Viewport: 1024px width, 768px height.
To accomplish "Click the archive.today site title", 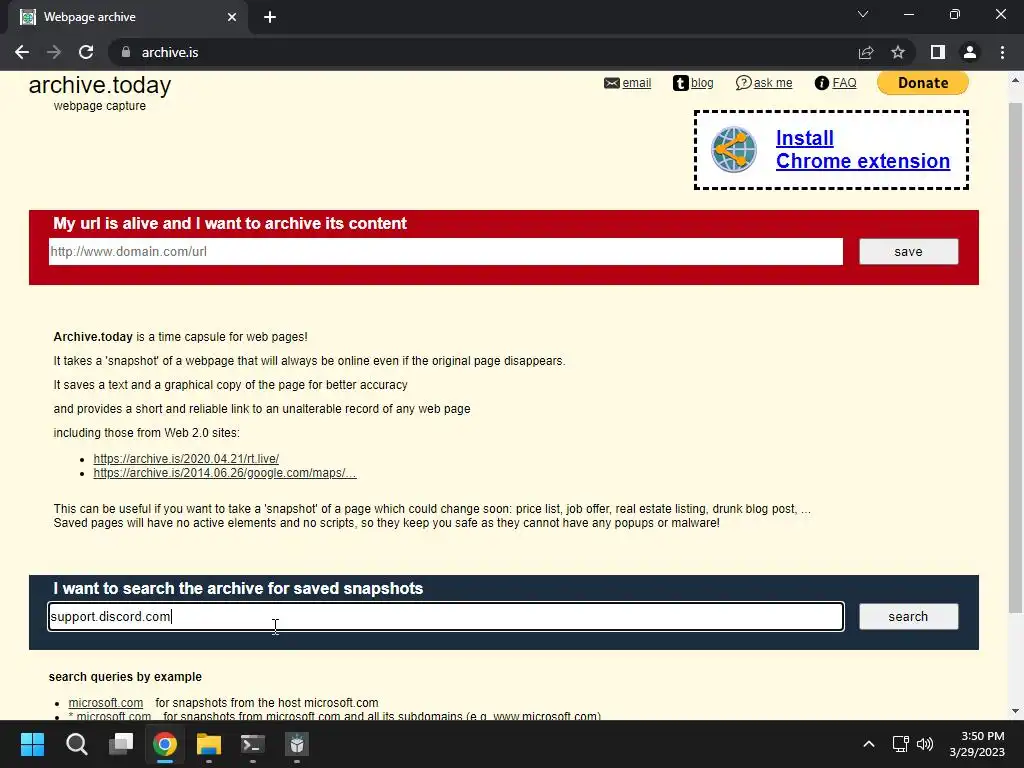I will [100, 85].
